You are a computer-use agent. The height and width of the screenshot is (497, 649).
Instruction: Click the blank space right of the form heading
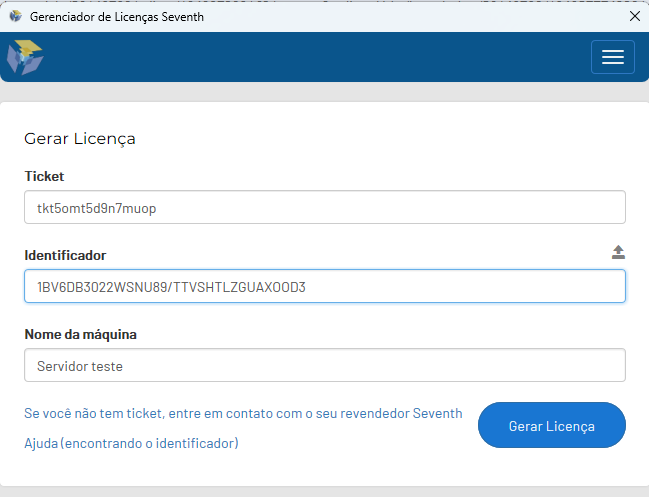[x=400, y=139]
